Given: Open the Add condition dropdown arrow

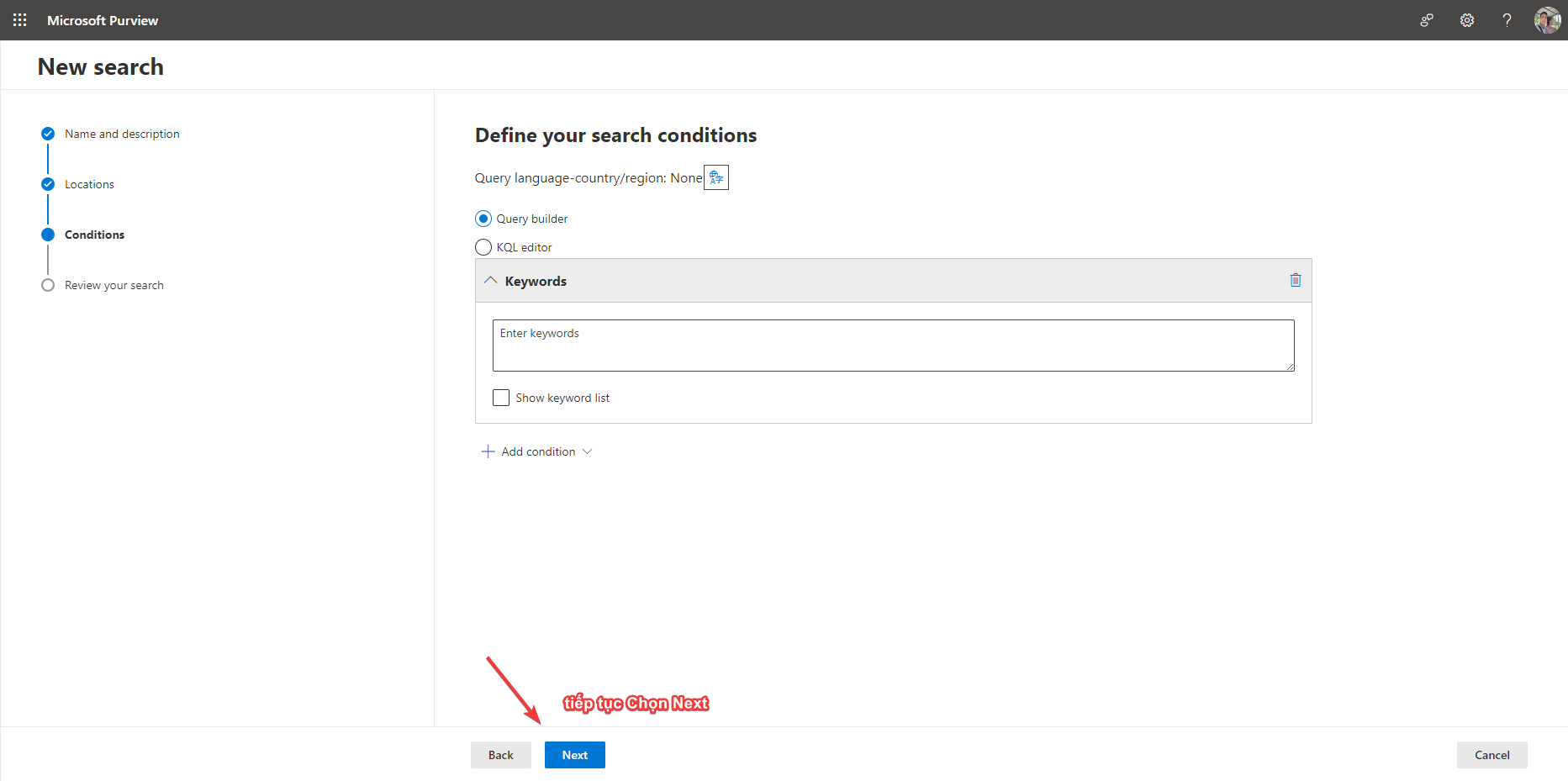Looking at the screenshot, I should click(x=588, y=451).
